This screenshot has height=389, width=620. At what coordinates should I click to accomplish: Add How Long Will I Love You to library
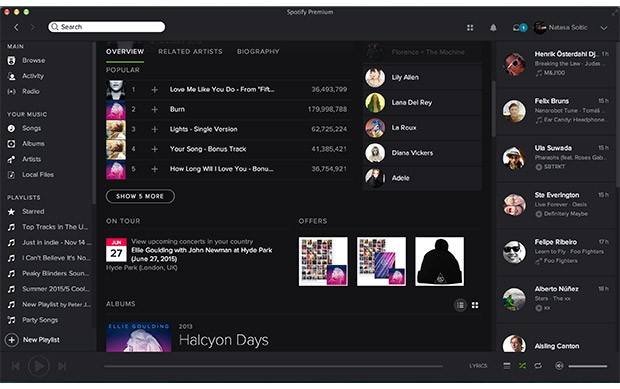pos(155,169)
